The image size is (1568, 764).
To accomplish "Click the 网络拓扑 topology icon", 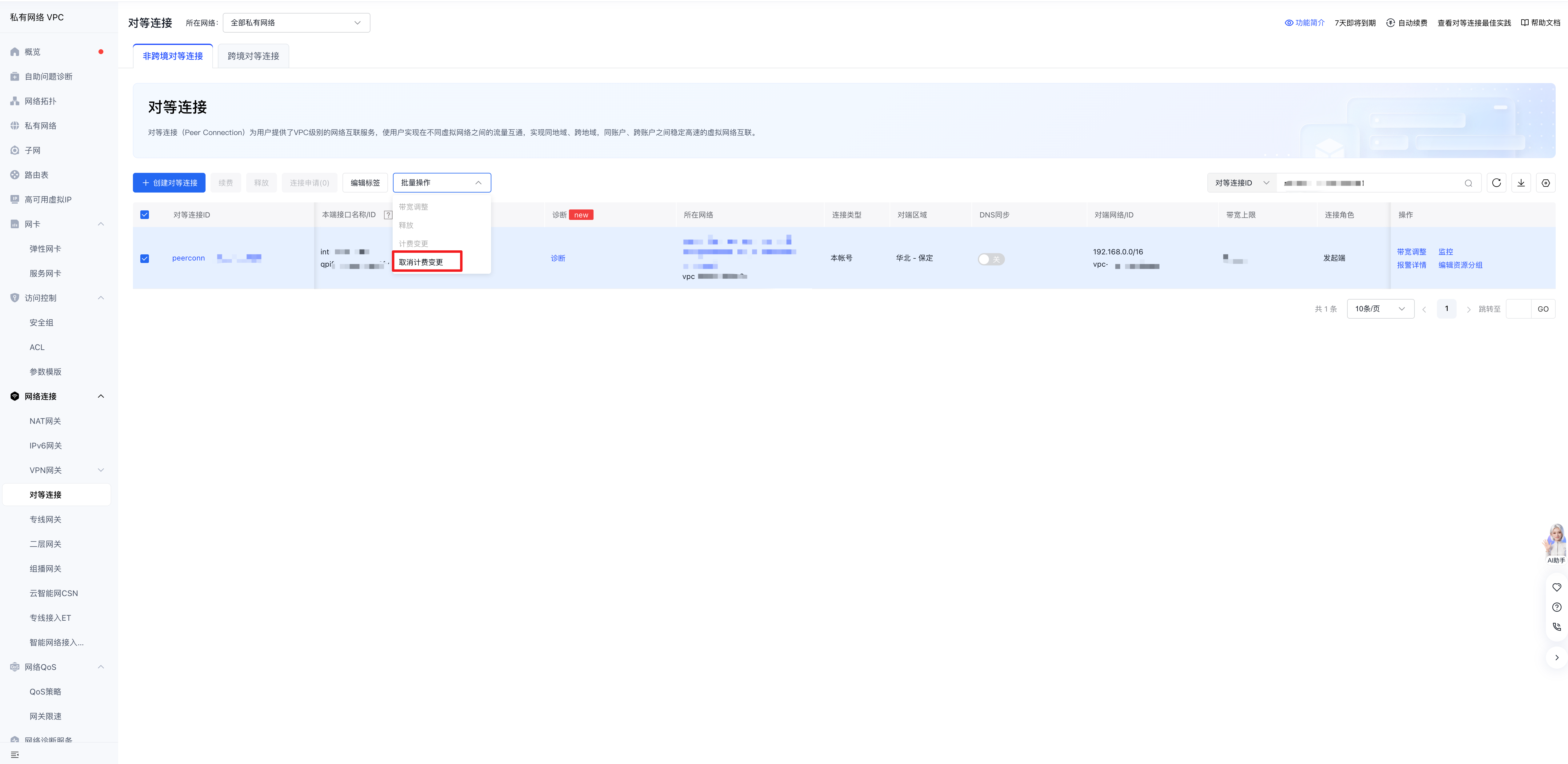I will (x=14, y=101).
